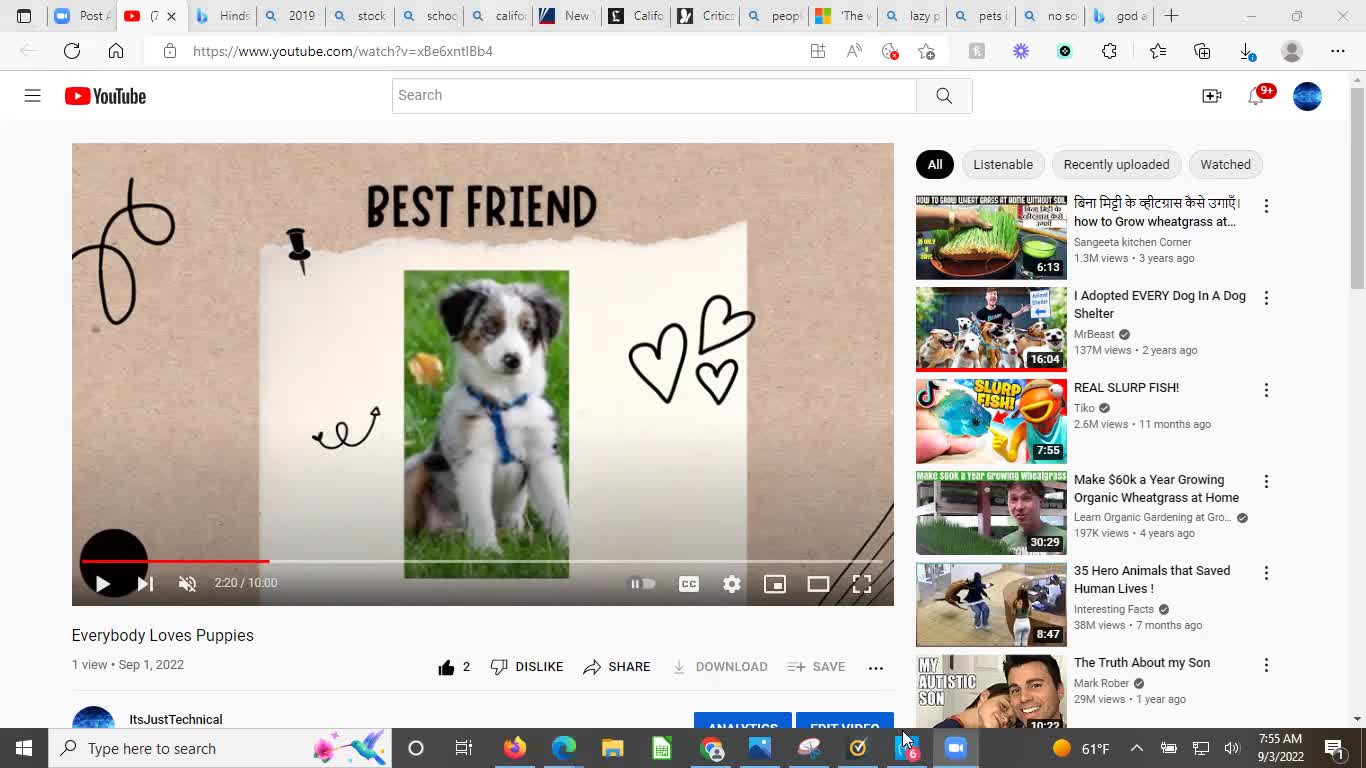Image resolution: width=1366 pixels, height=768 pixels.
Task: Skip to next video in player
Action: pos(145,584)
